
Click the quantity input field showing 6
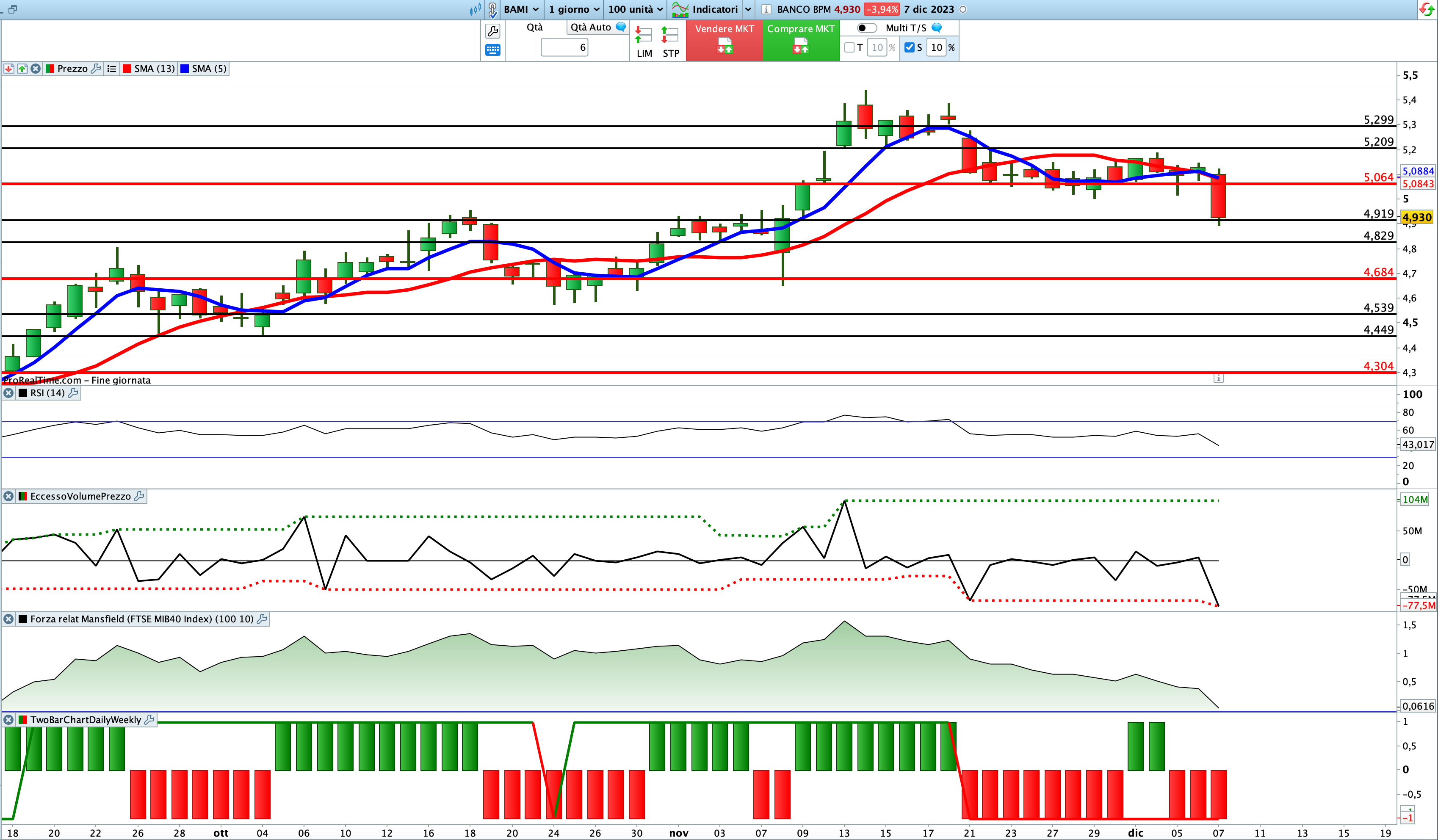(564, 47)
